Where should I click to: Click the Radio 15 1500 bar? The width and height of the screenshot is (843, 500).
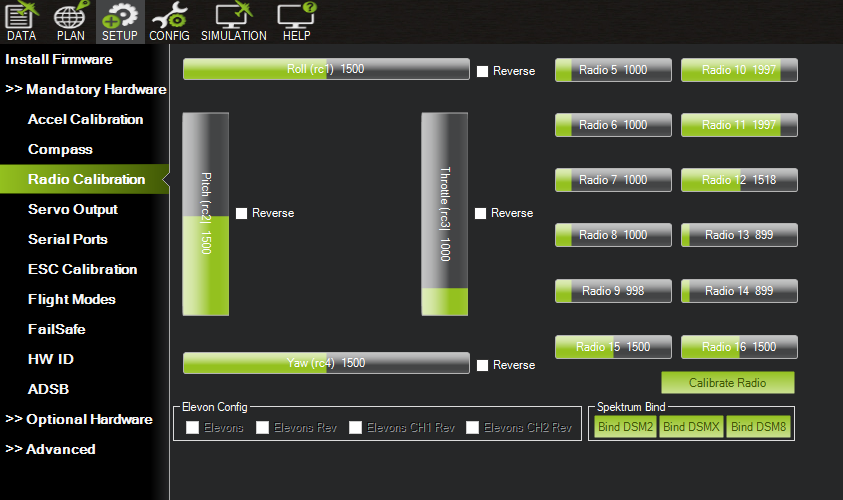(x=613, y=347)
